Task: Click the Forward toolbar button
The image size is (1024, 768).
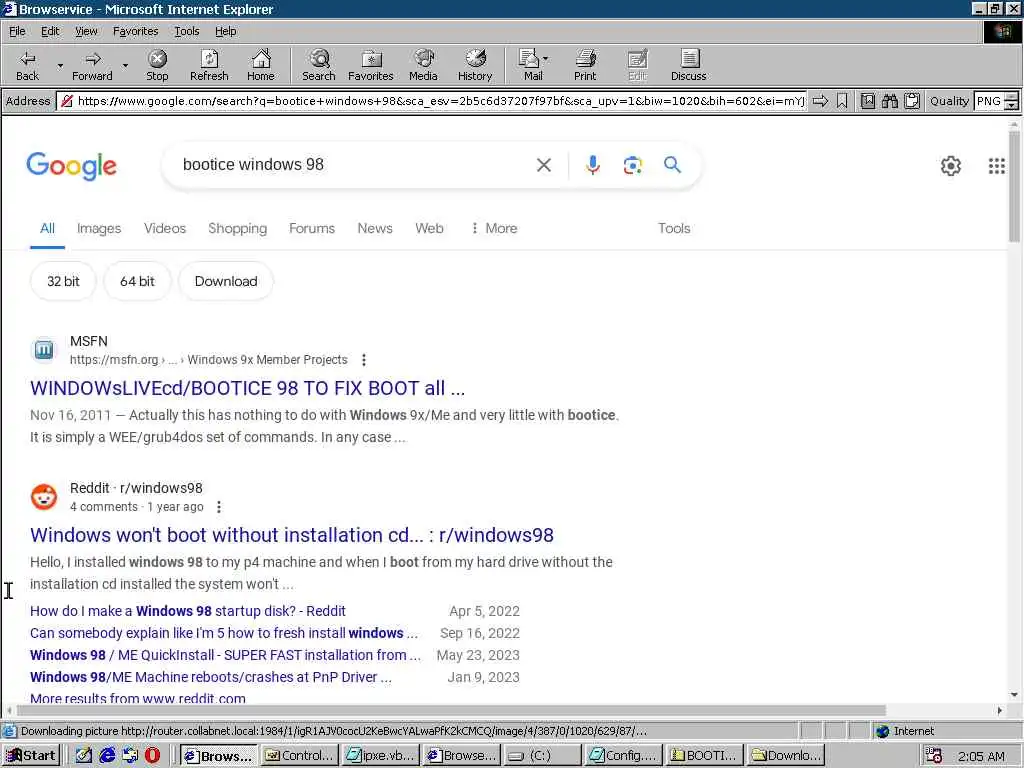Action: click(x=92, y=65)
